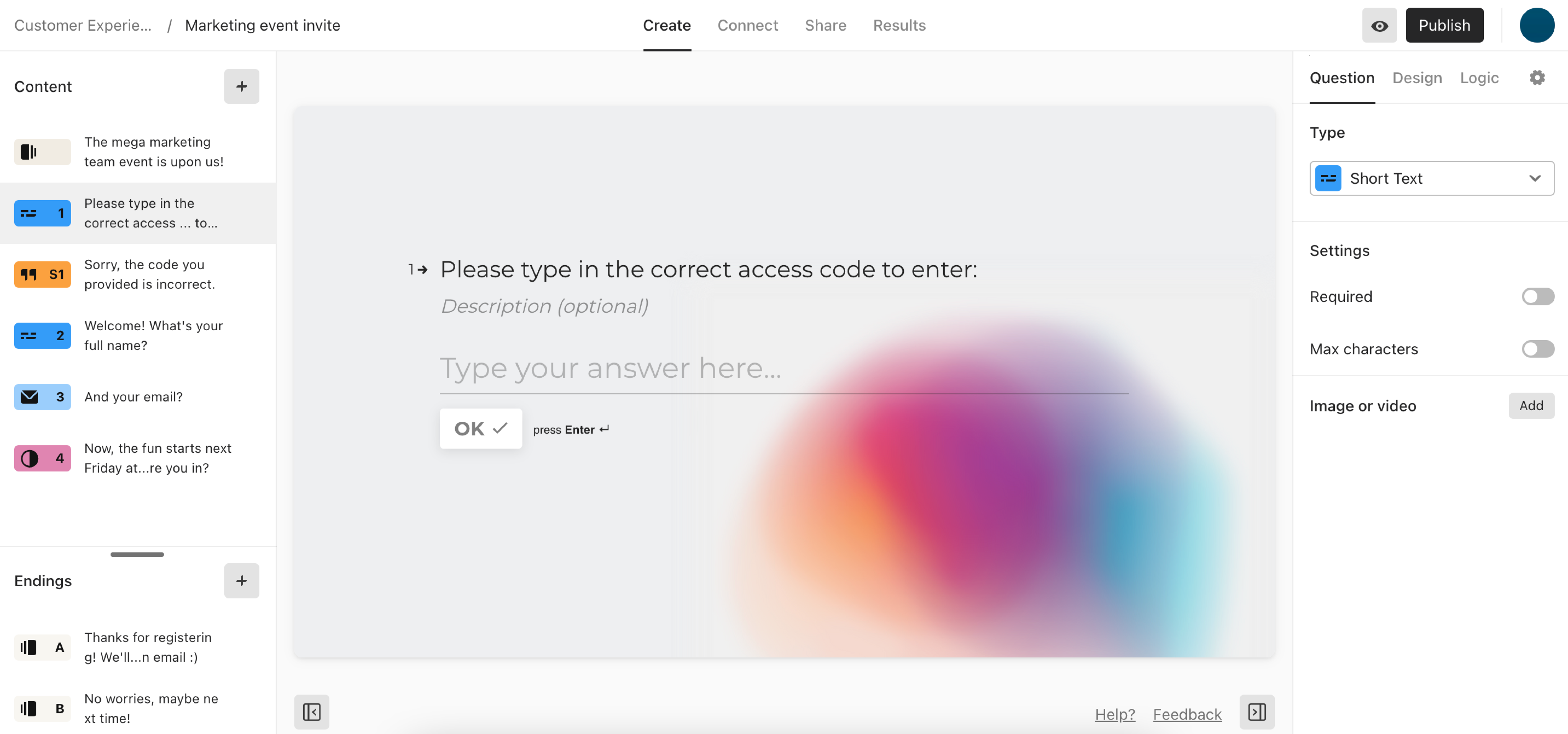Add a new ending

pos(241,581)
